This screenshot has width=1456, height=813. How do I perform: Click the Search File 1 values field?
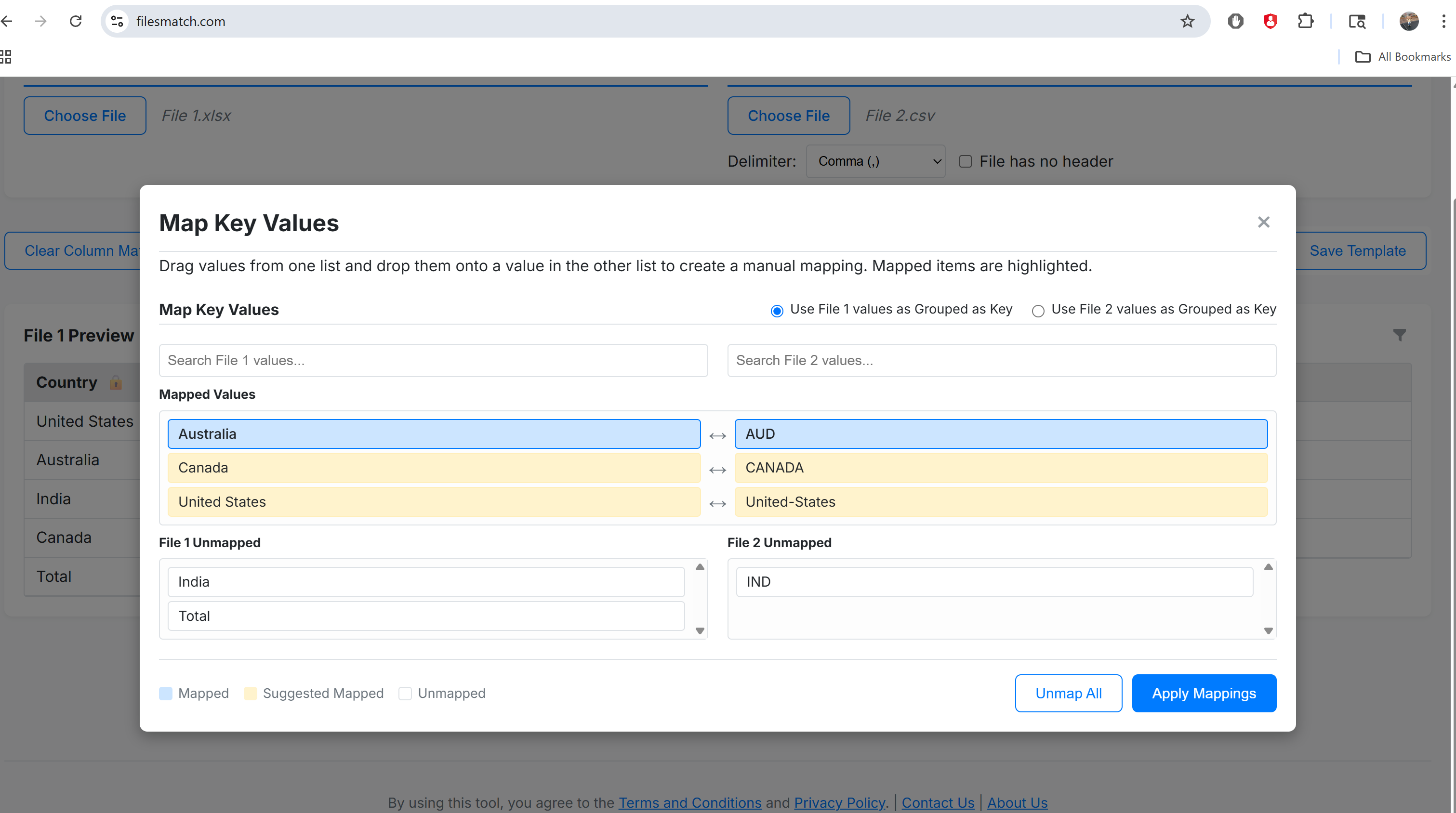coord(433,360)
